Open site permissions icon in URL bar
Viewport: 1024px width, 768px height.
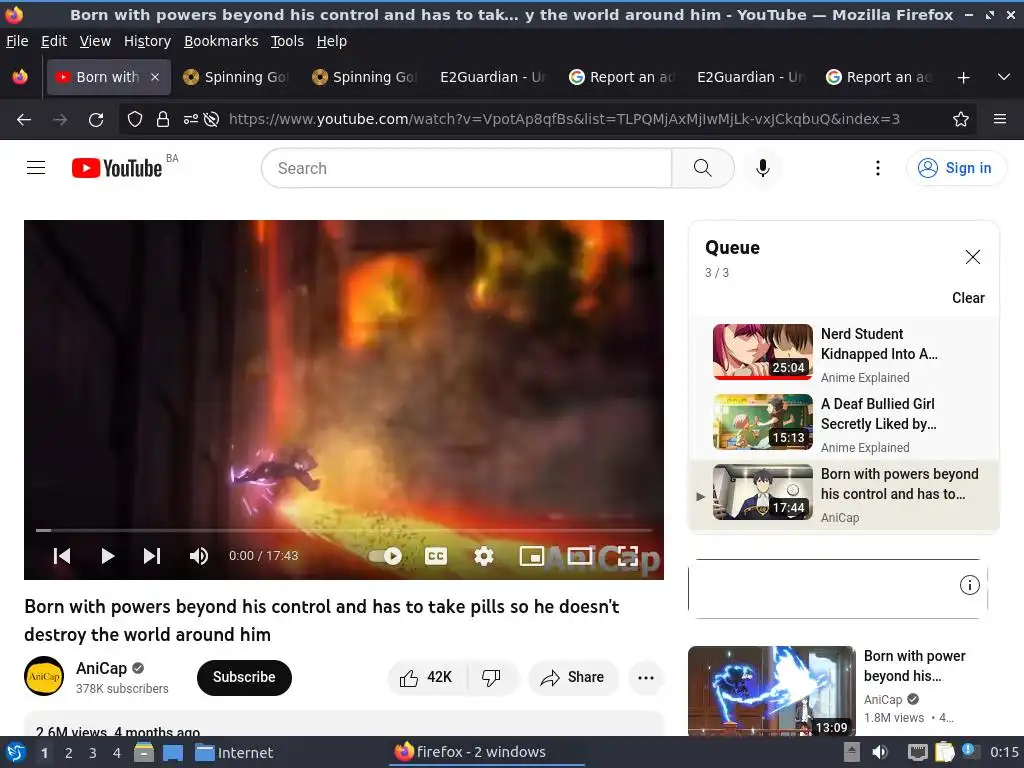[191, 120]
